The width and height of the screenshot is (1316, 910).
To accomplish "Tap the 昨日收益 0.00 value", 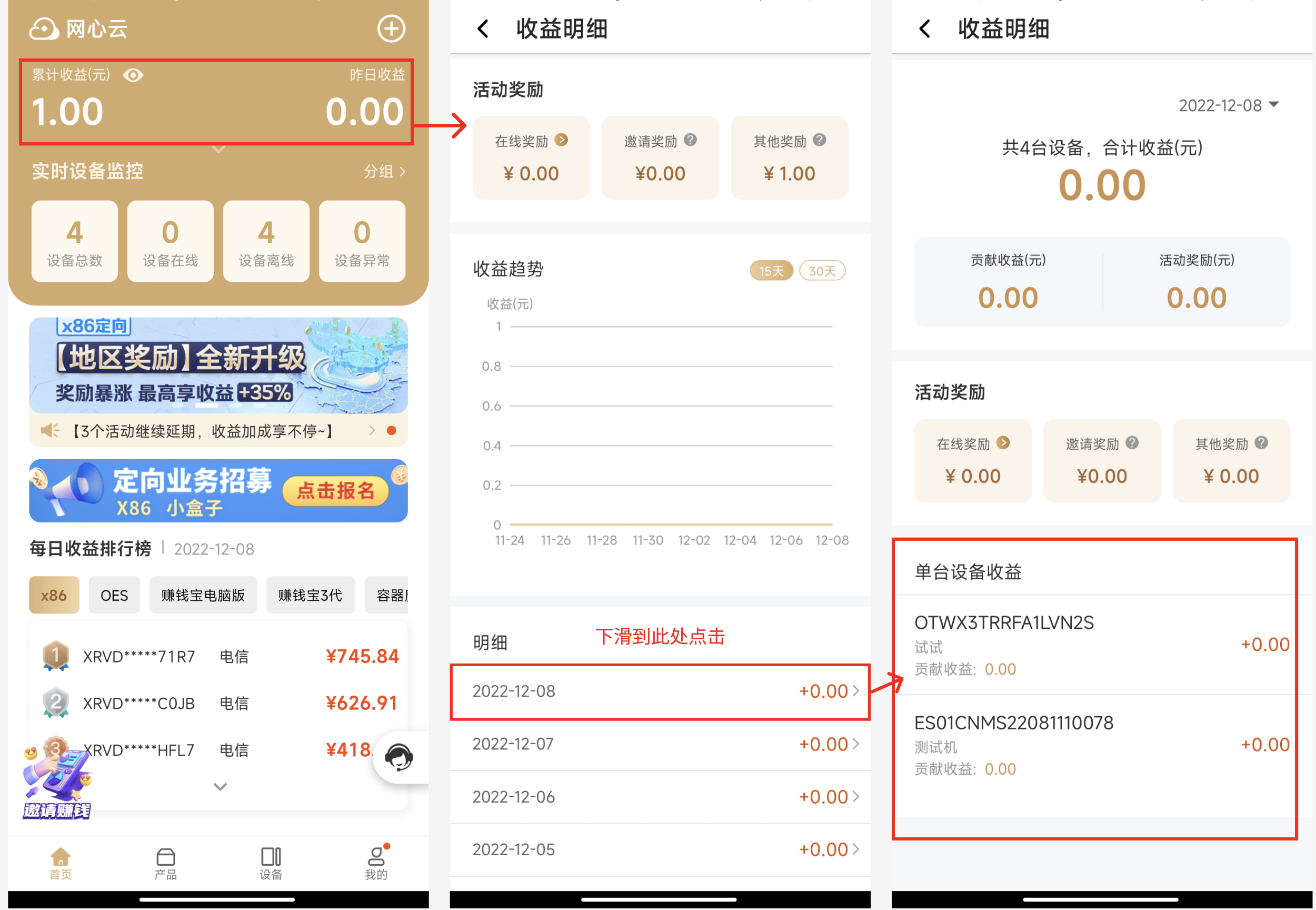I will tap(364, 111).
